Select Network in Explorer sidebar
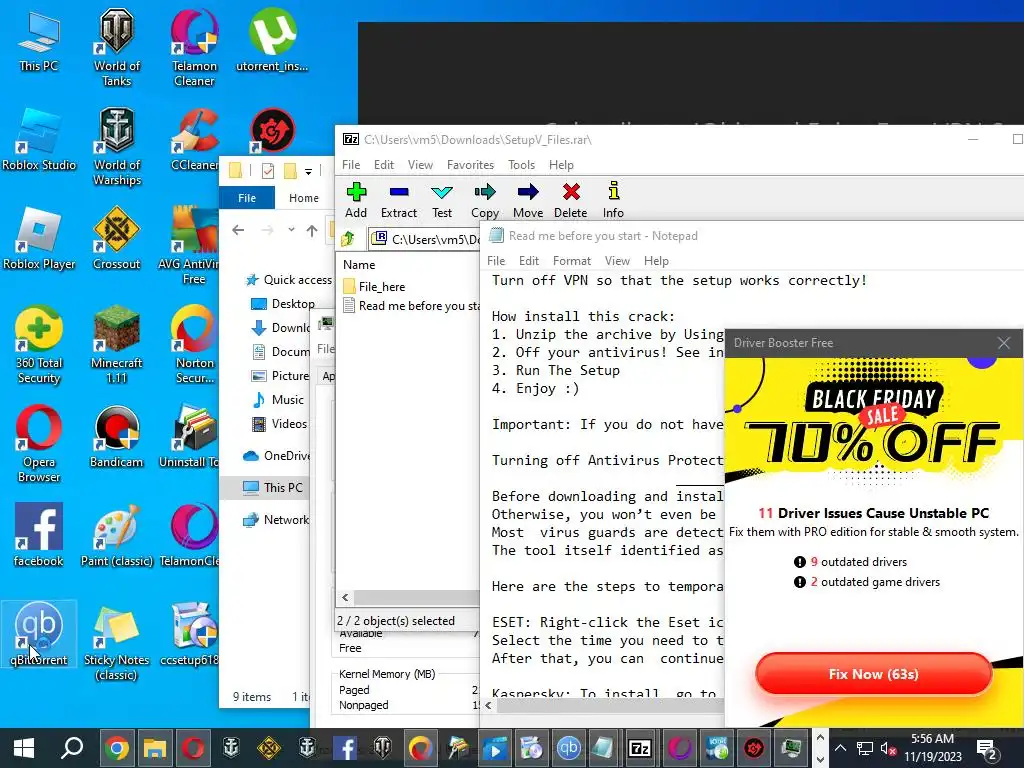Screen dimensions: 1024x768 click(x=276, y=520)
